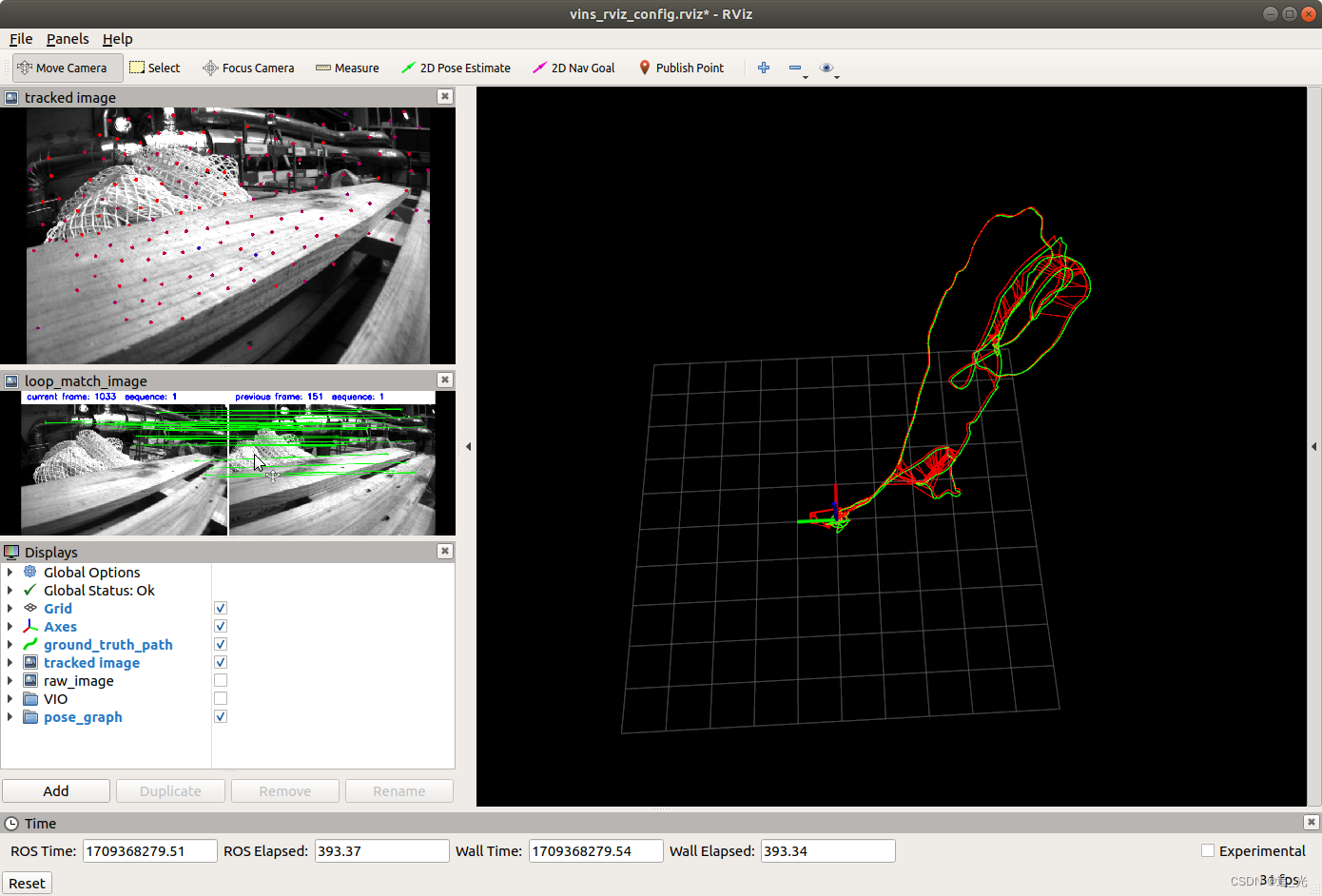Enable the raw_image display checkbox
Image resolution: width=1322 pixels, height=896 pixels.
(221, 680)
